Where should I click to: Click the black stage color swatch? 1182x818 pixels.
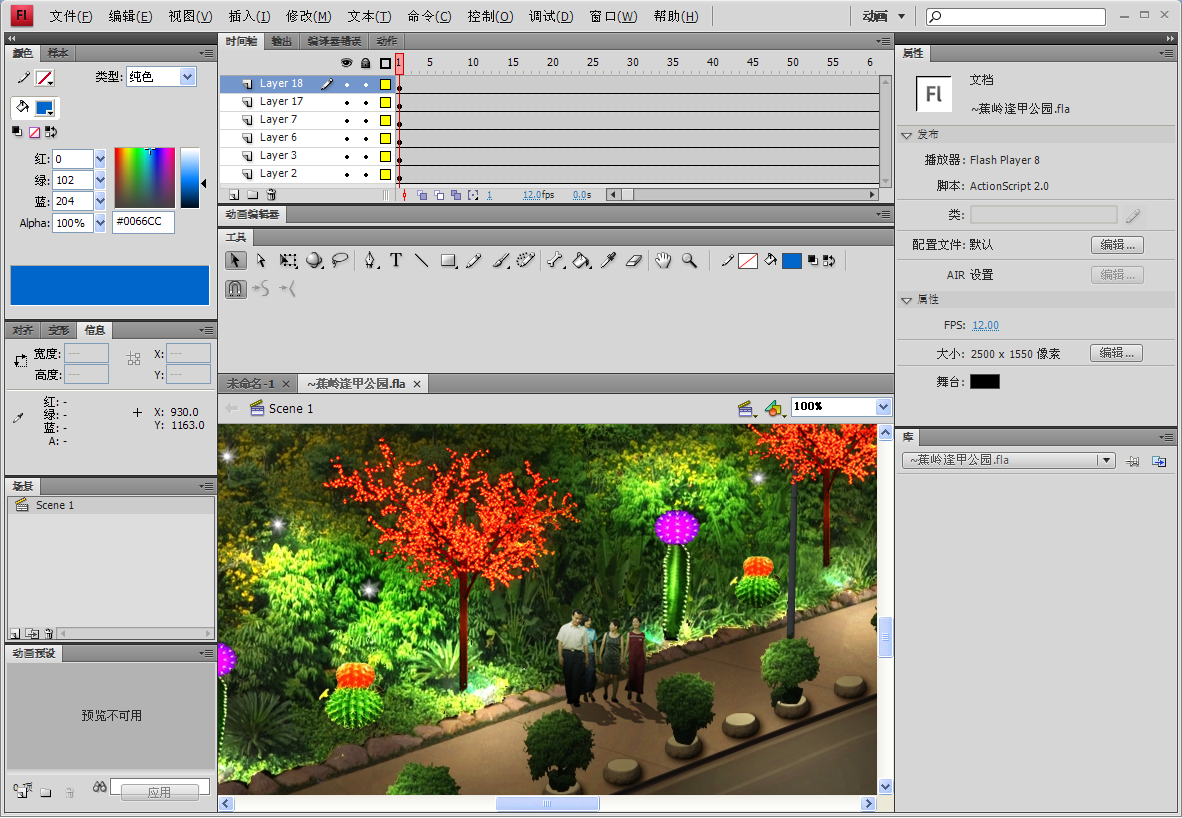pyautogui.click(x=984, y=382)
